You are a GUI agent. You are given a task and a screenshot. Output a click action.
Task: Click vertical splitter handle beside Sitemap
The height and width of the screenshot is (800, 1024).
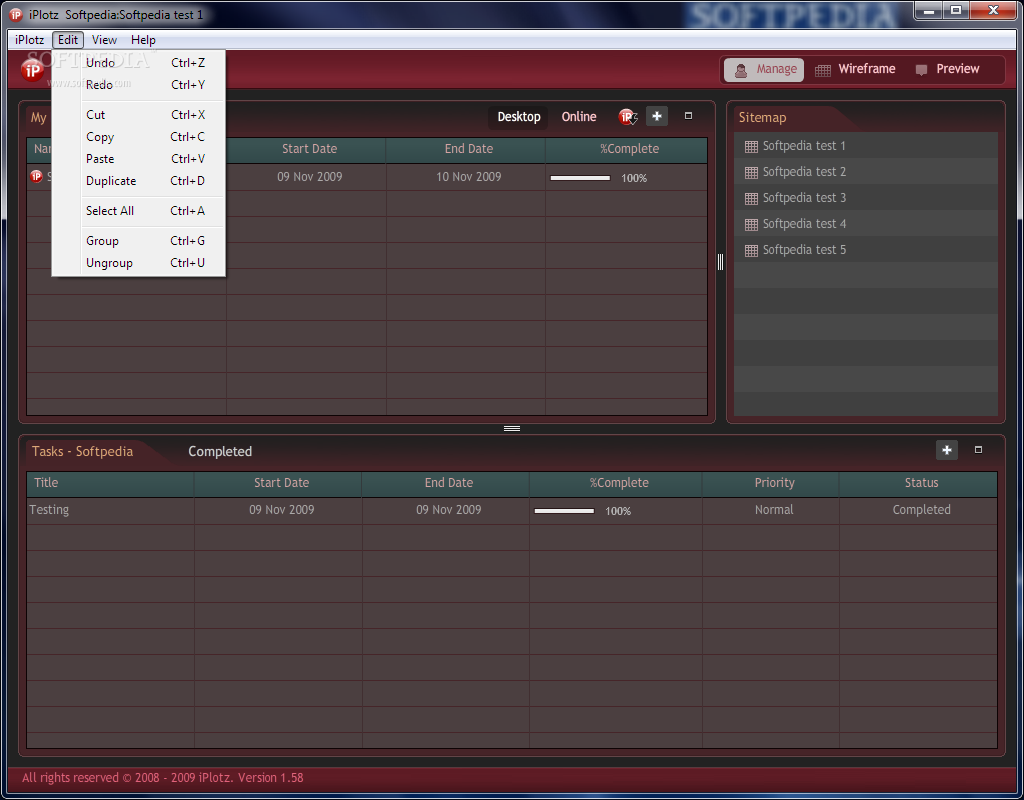coord(720,262)
